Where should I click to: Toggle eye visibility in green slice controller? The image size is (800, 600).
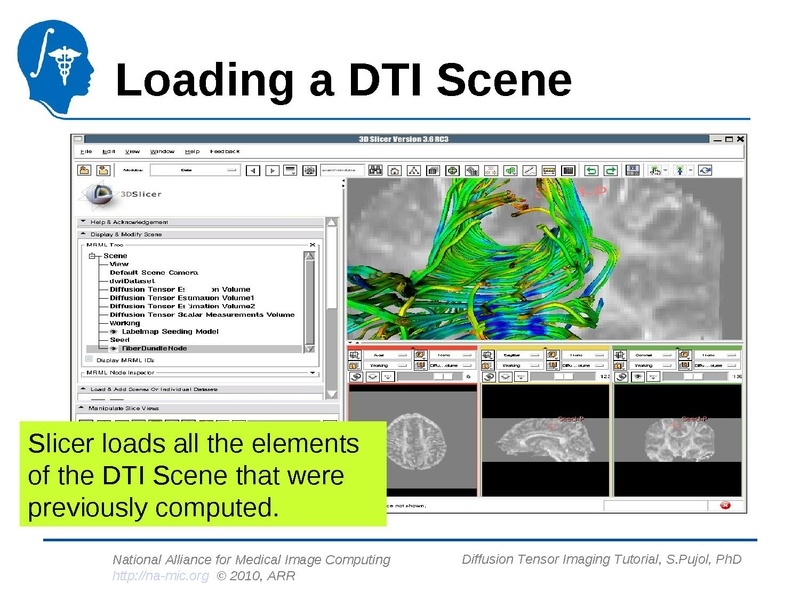[x=638, y=377]
